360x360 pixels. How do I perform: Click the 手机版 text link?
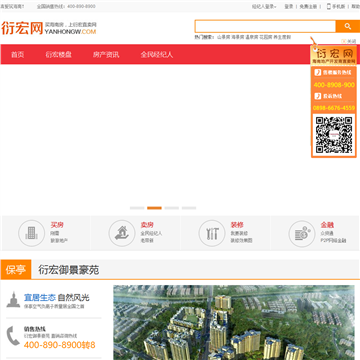(x=338, y=6)
